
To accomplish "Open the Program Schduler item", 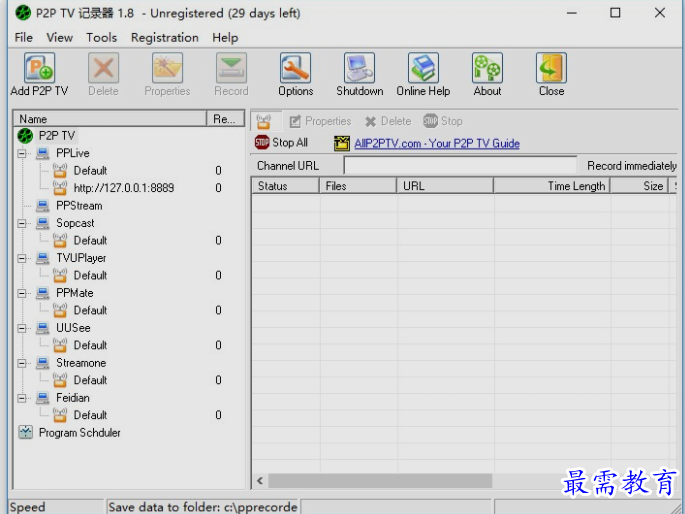I will pos(80,433).
